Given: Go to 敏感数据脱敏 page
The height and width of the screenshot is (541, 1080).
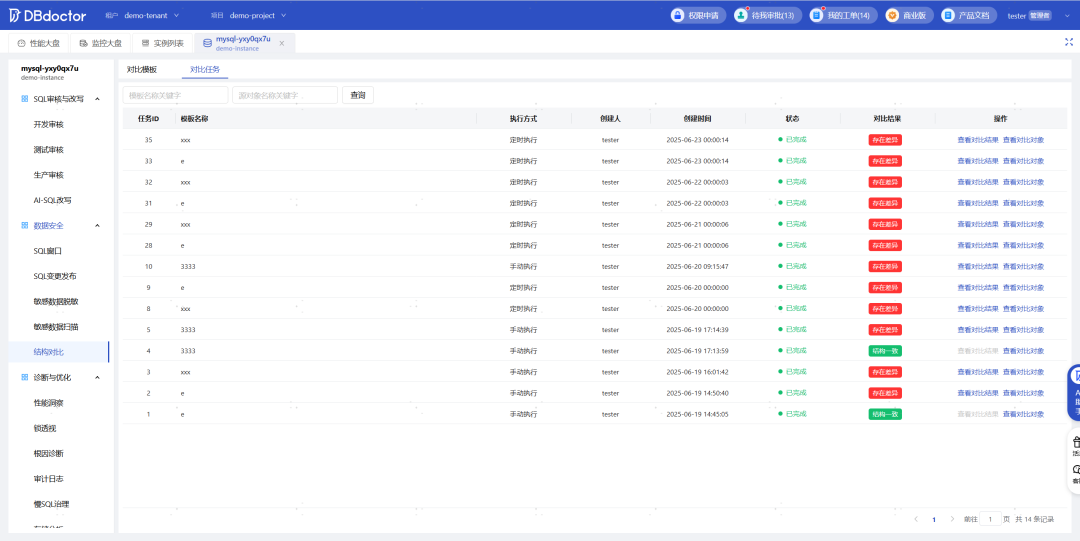Looking at the screenshot, I should coord(56,301).
